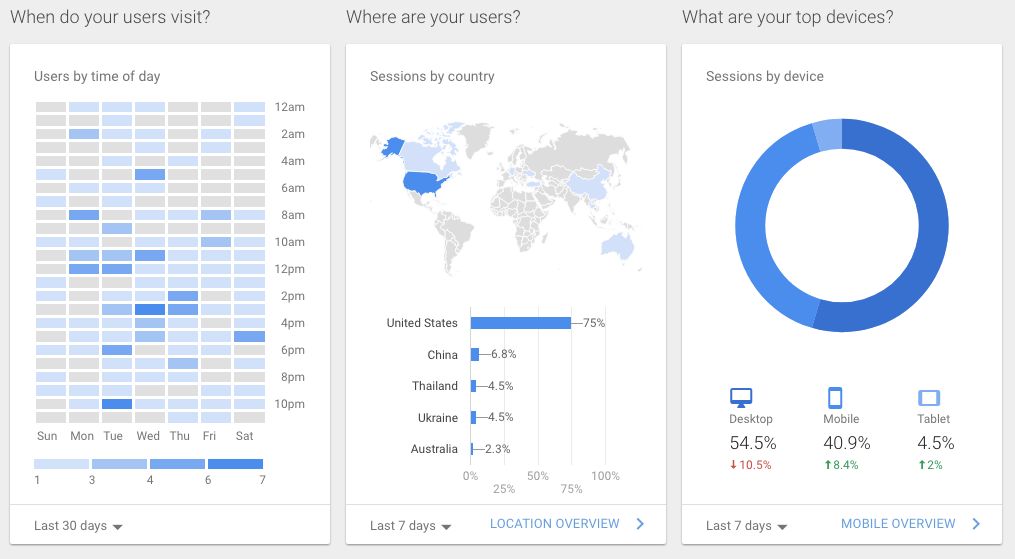The image size is (1015, 559).
Task: Open the MOBILE OVERVIEW link
Action: tap(898, 524)
